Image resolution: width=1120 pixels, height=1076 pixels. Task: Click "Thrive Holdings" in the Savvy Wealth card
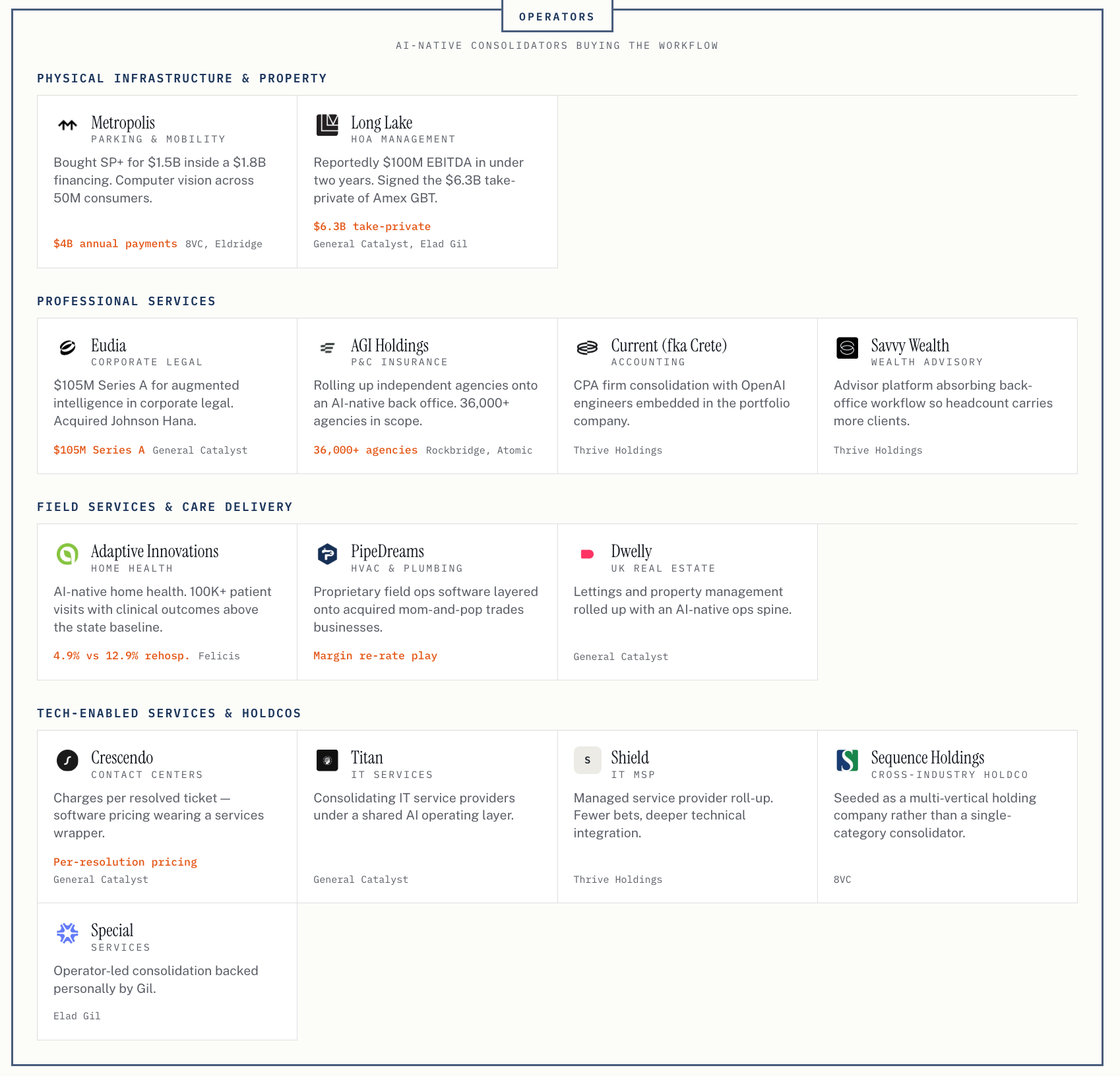(x=878, y=450)
